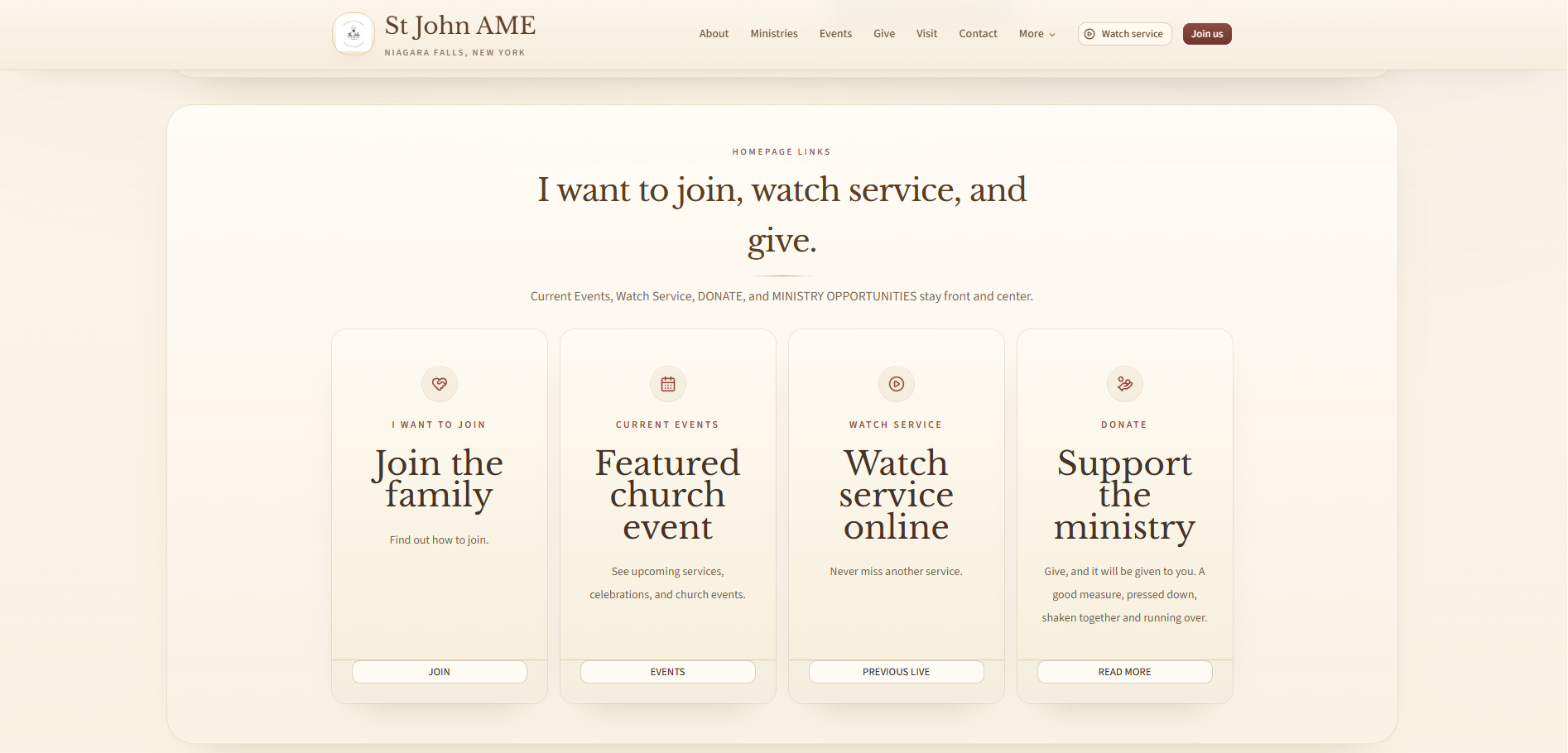This screenshot has height=753, width=1568.
Task: Click the heart icon on the Join card
Action: click(439, 383)
